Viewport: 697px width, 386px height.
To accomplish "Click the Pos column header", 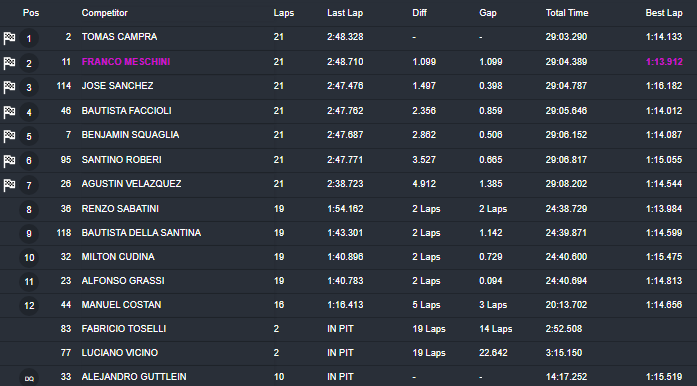I will point(31,13).
